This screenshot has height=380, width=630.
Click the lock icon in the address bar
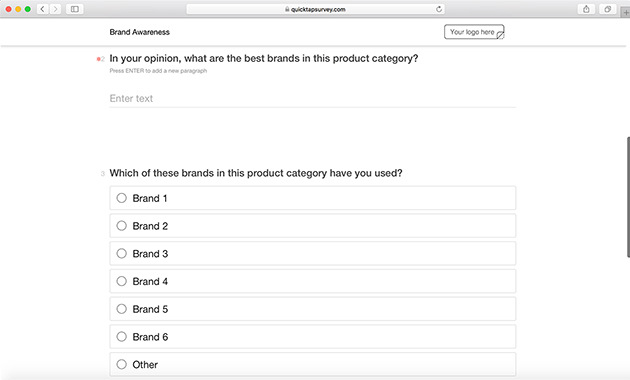287,9
